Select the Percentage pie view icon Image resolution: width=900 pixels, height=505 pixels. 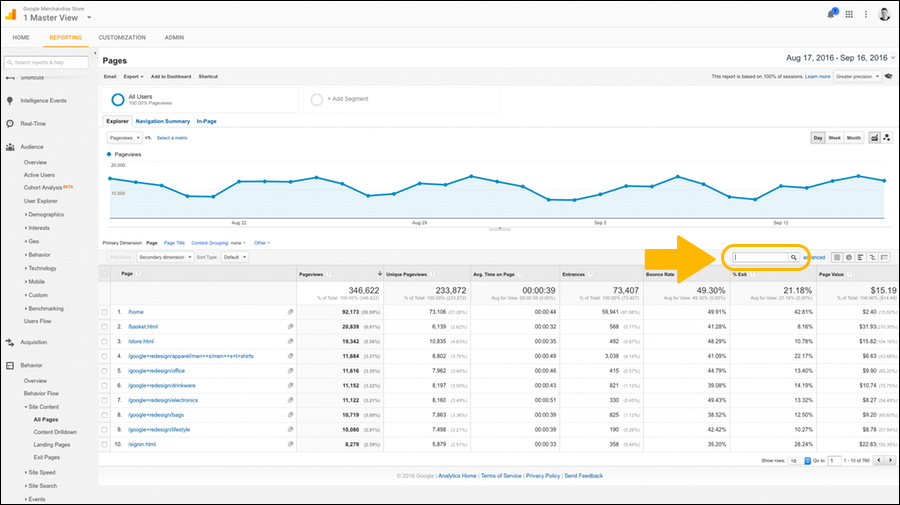[x=849, y=258]
